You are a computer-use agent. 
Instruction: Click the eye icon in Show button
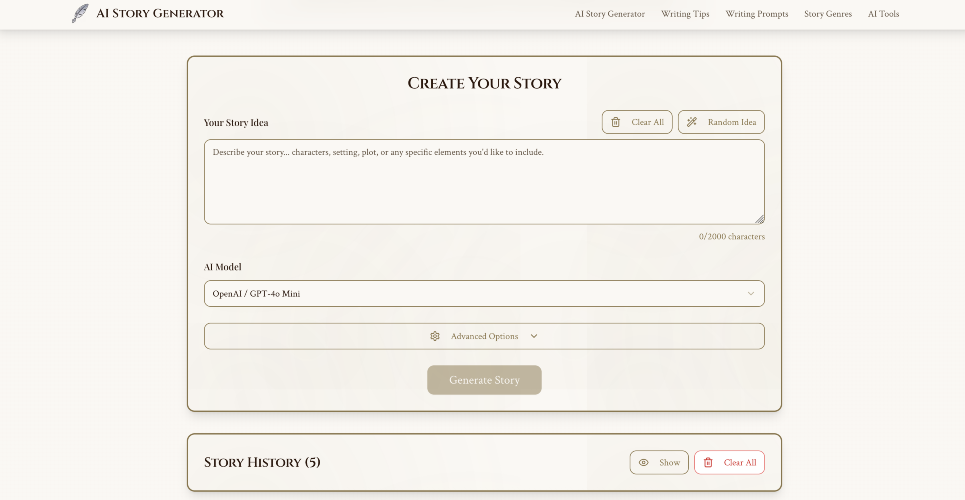point(644,462)
